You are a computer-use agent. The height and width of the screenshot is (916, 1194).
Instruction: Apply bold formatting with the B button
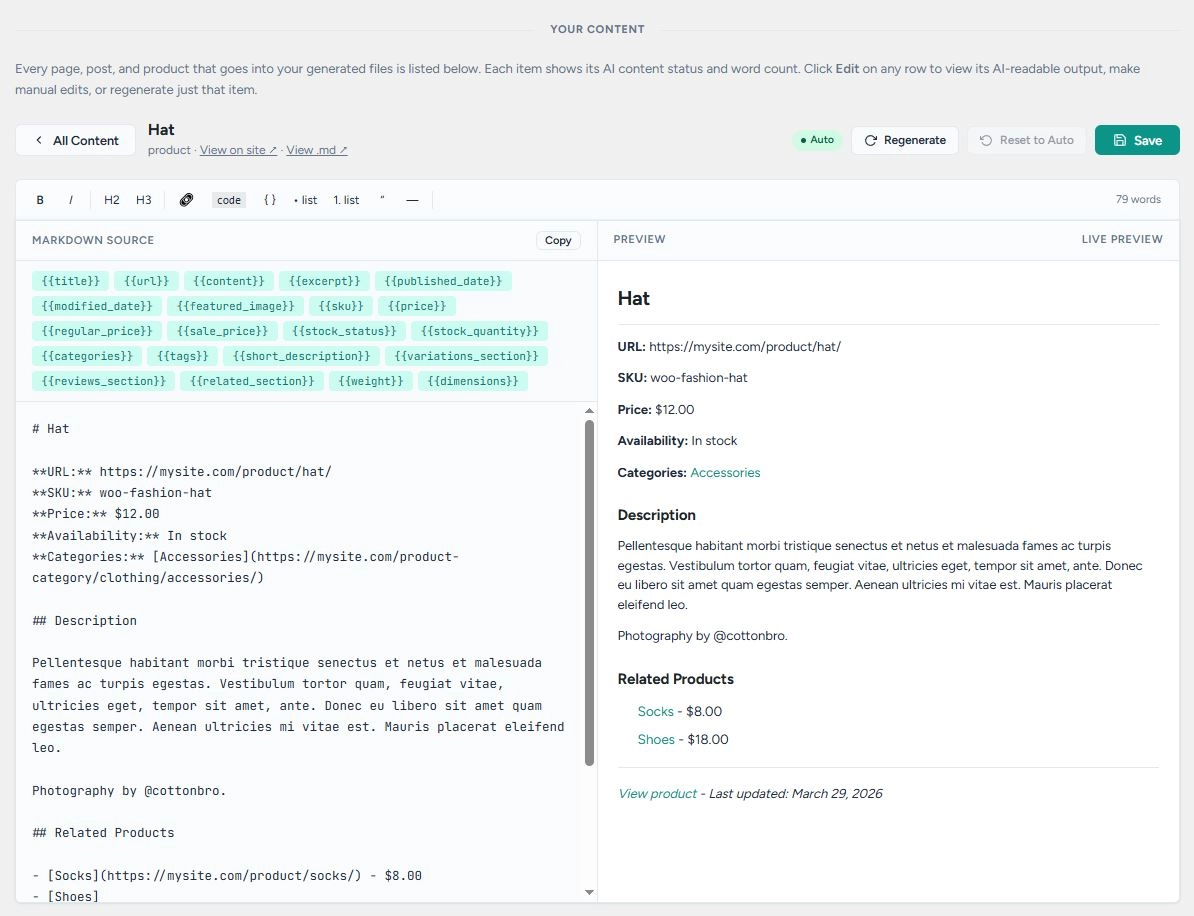(40, 200)
